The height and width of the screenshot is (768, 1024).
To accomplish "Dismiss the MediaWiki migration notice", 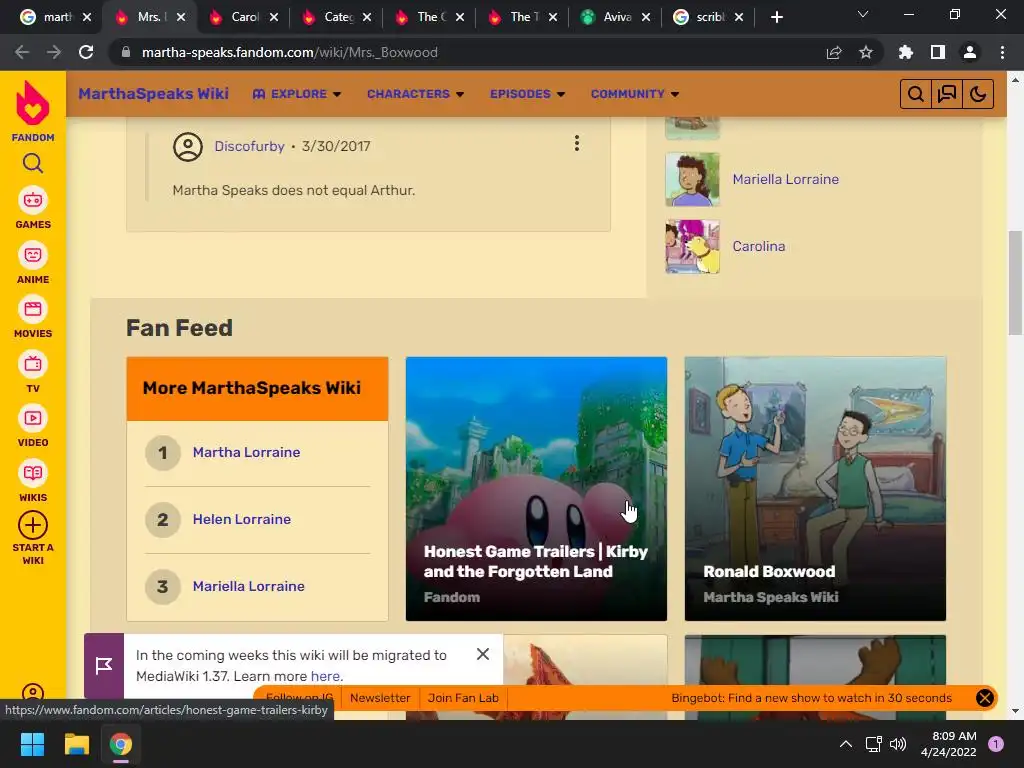I will pyautogui.click(x=483, y=654).
